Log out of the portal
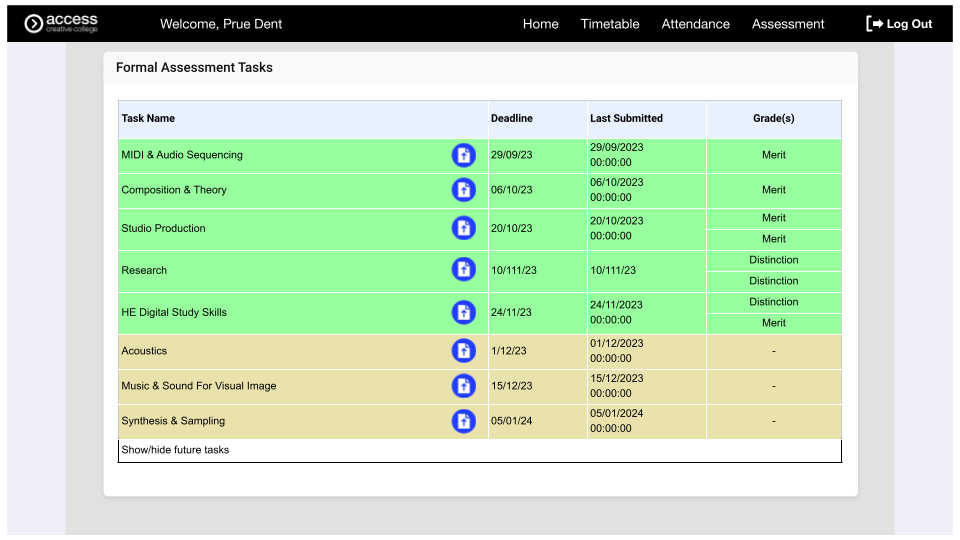 pos(899,24)
